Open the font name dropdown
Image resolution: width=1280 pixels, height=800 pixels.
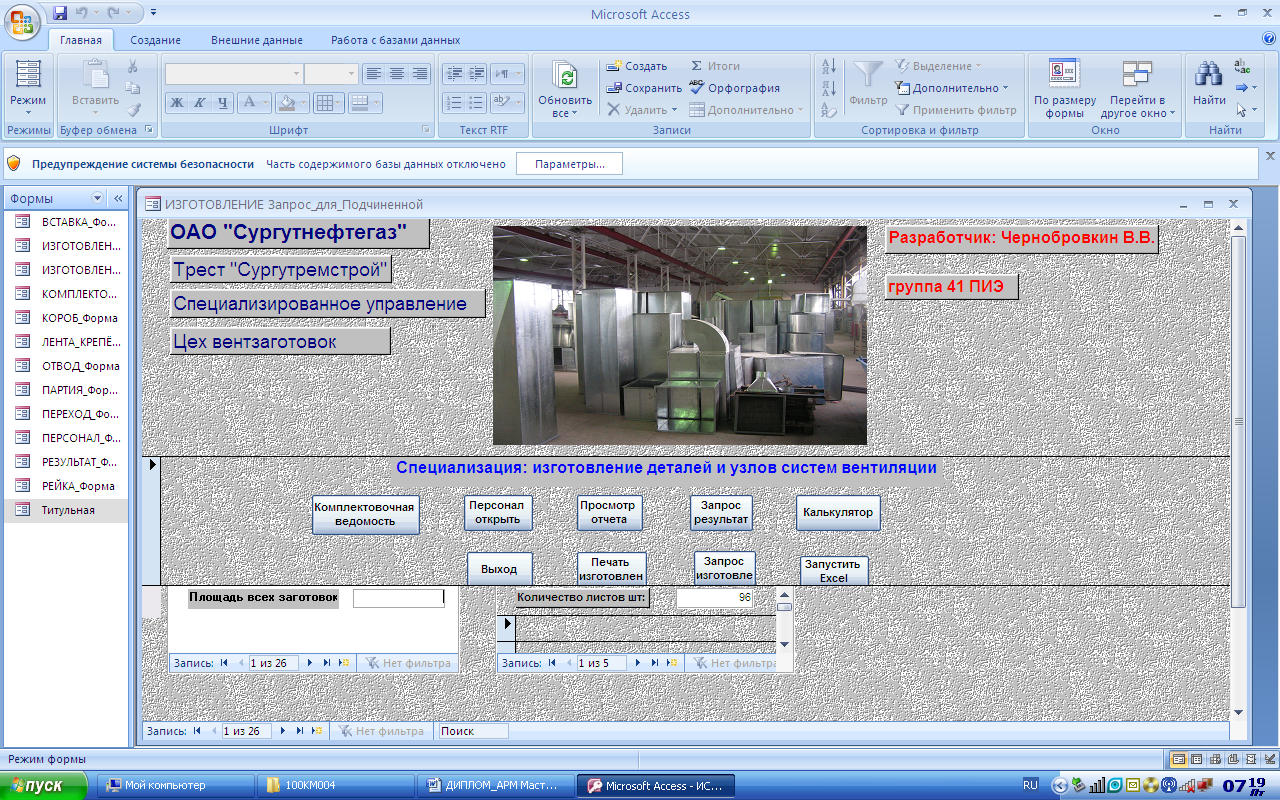pyautogui.click(x=297, y=74)
